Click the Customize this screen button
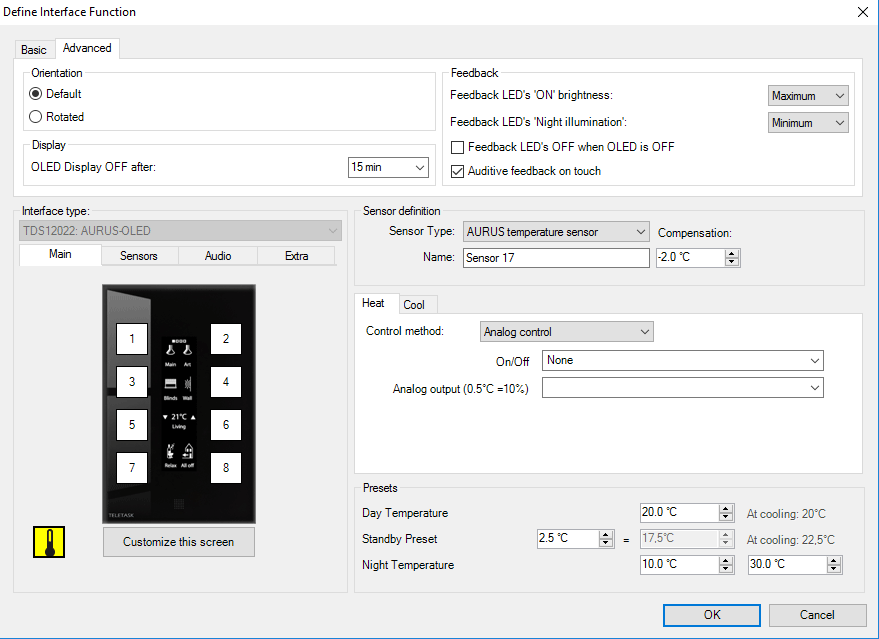879x639 pixels. (178, 542)
